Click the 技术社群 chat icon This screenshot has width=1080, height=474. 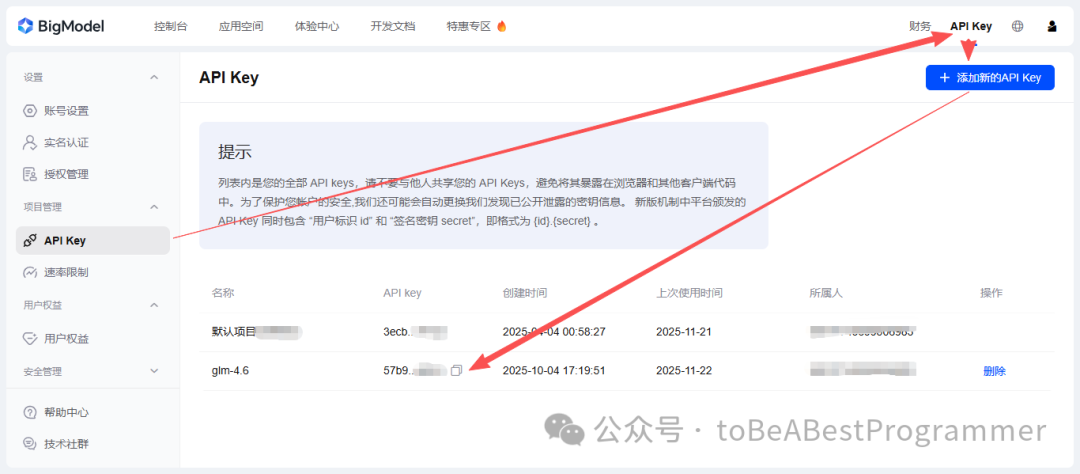(30, 444)
